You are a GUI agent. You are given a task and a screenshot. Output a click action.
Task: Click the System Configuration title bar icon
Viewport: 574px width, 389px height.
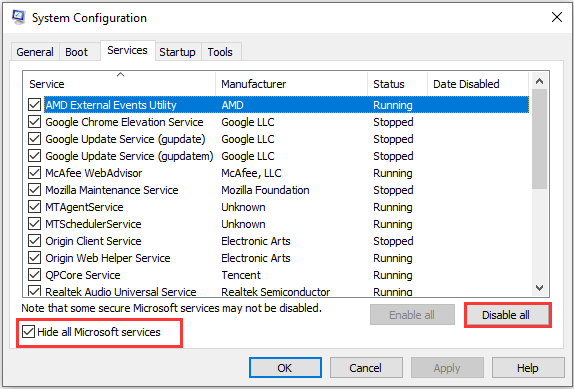(x=18, y=17)
